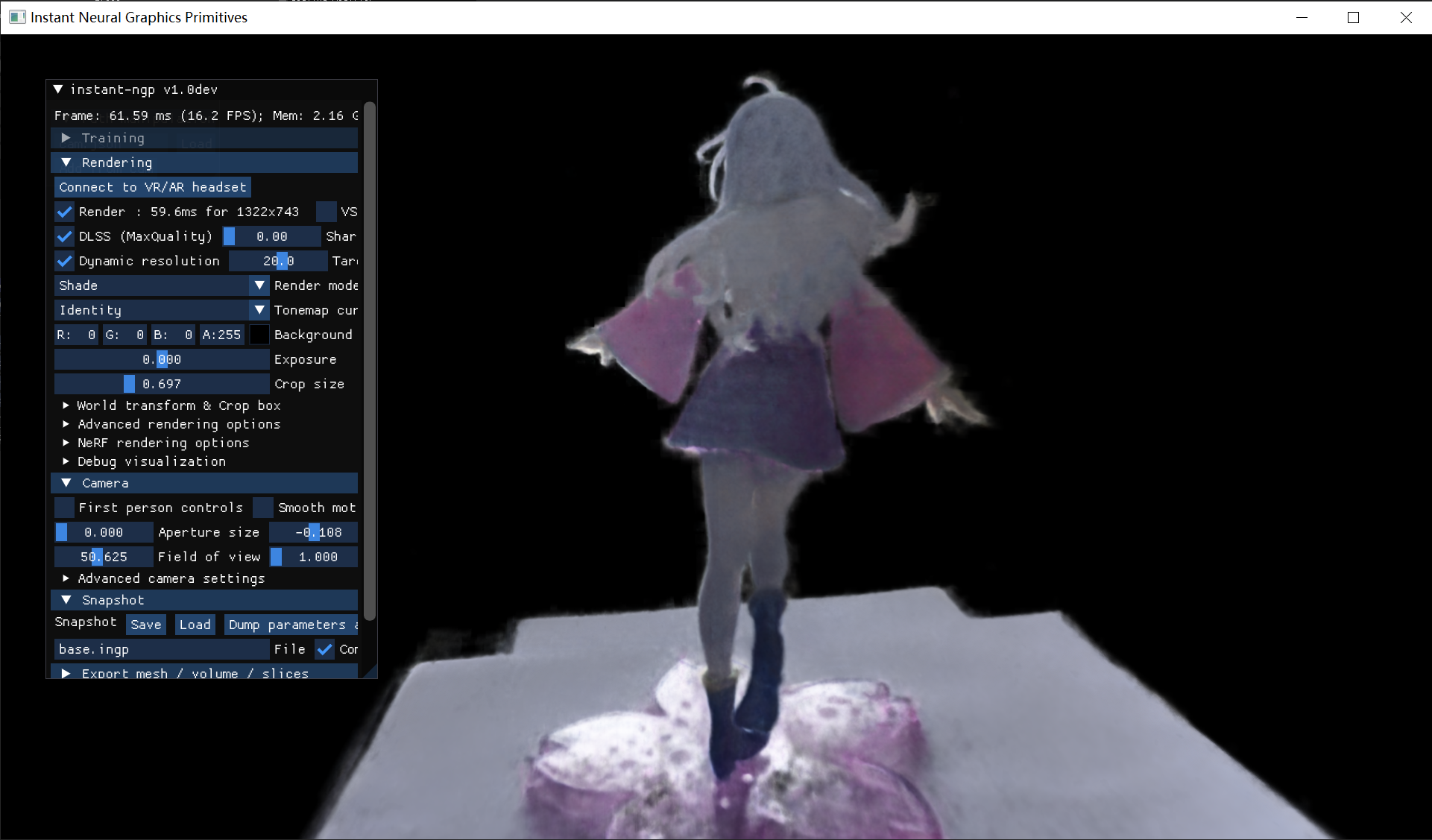Image resolution: width=1432 pixels, height=840 pixels.
Task: Collapse the instant-ngp window triangle icon
Action: (x=58, y=89)
